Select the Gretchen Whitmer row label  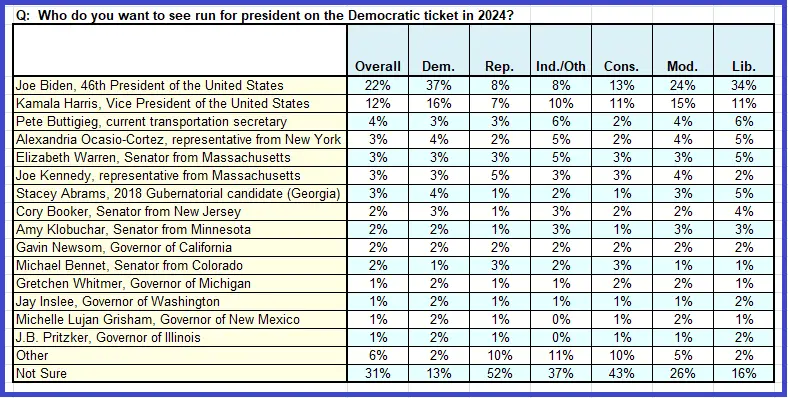[x=180, y=283]
